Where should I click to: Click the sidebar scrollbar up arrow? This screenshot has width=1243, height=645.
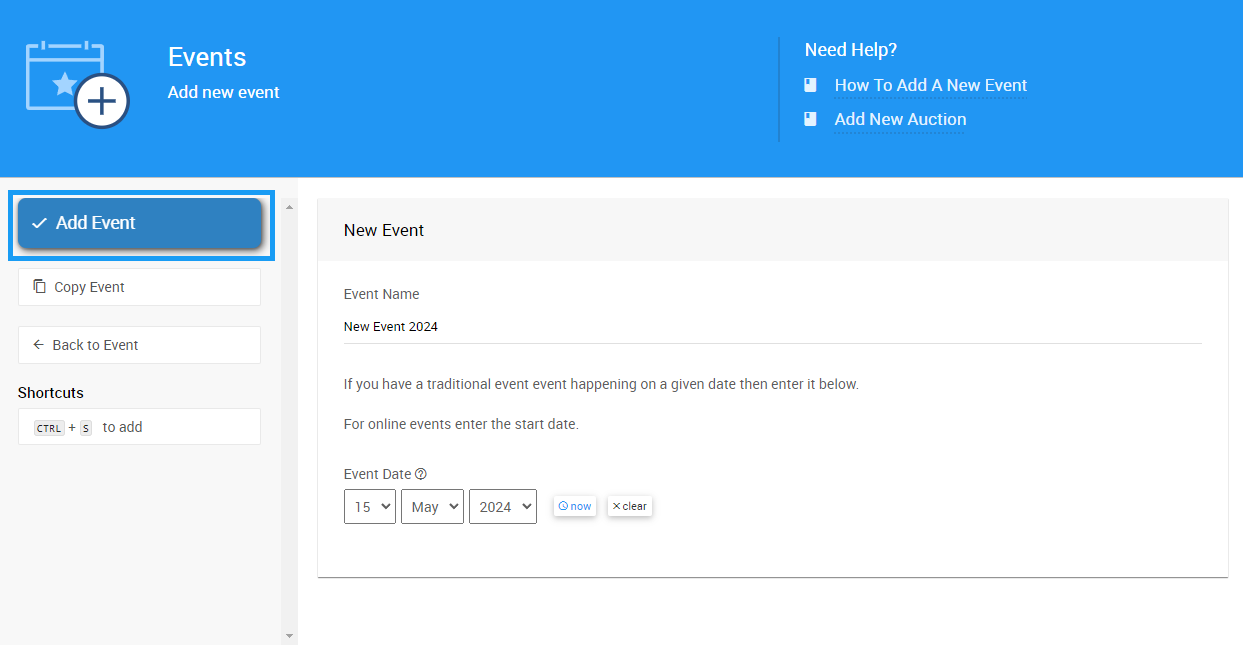290,207
